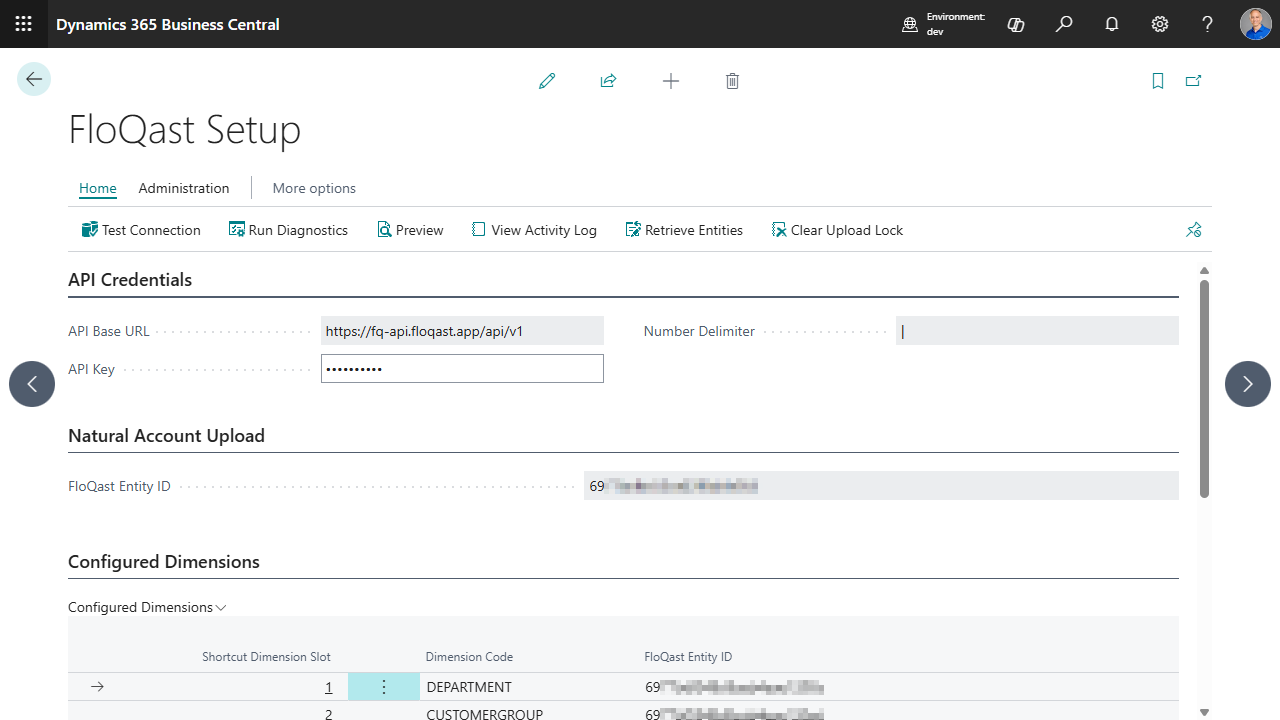
Task: Collapse the Natural Account Upload section header
Action: [x=166, y=436]
